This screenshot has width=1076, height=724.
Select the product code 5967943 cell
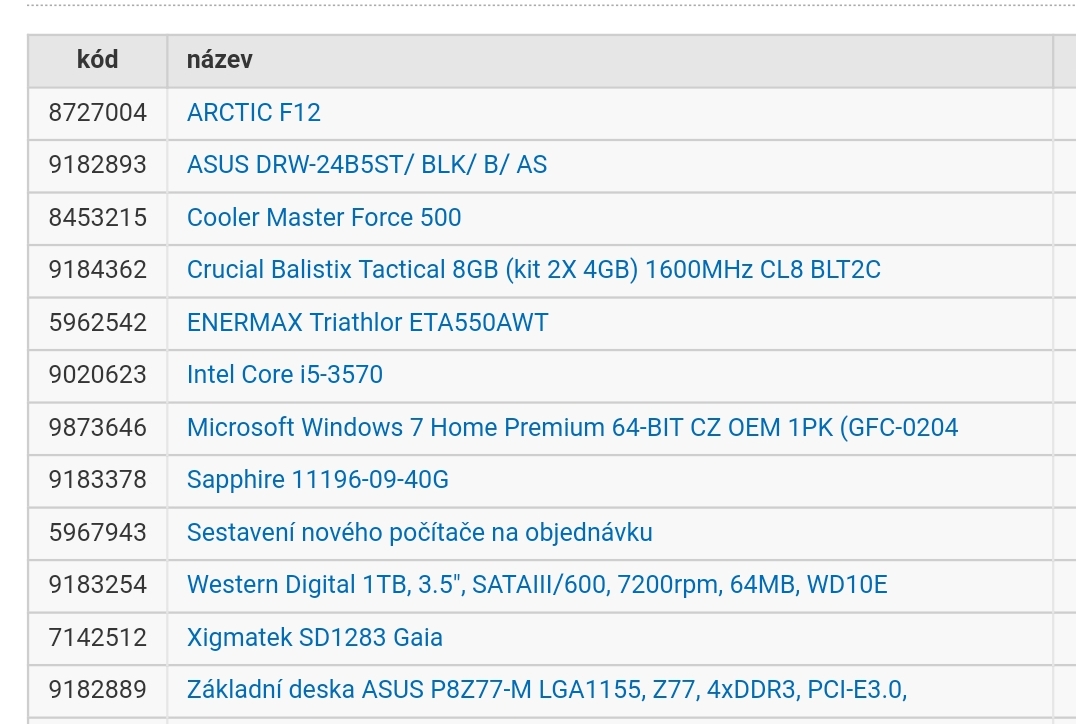click(x=97, y=533)
